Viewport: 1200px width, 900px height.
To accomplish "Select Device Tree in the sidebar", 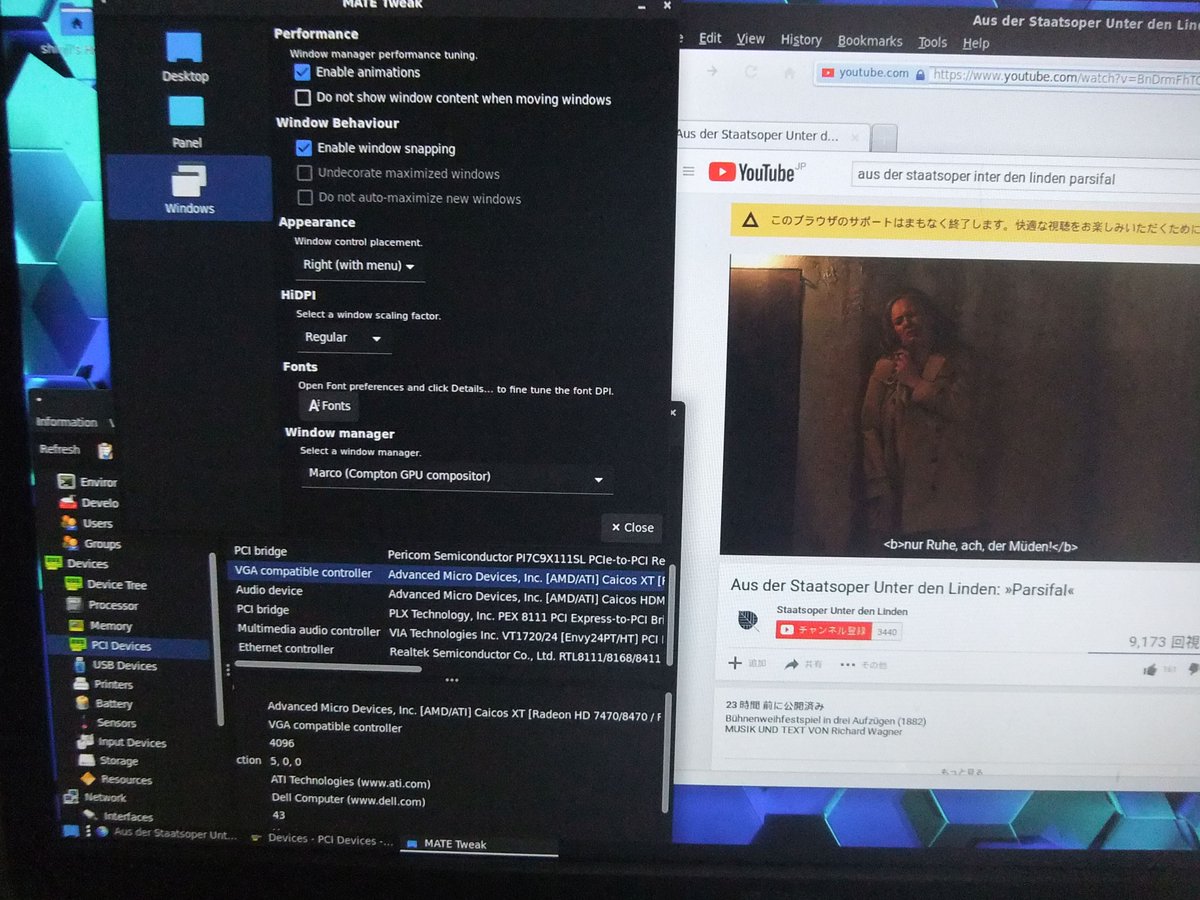I will point(106,585).
